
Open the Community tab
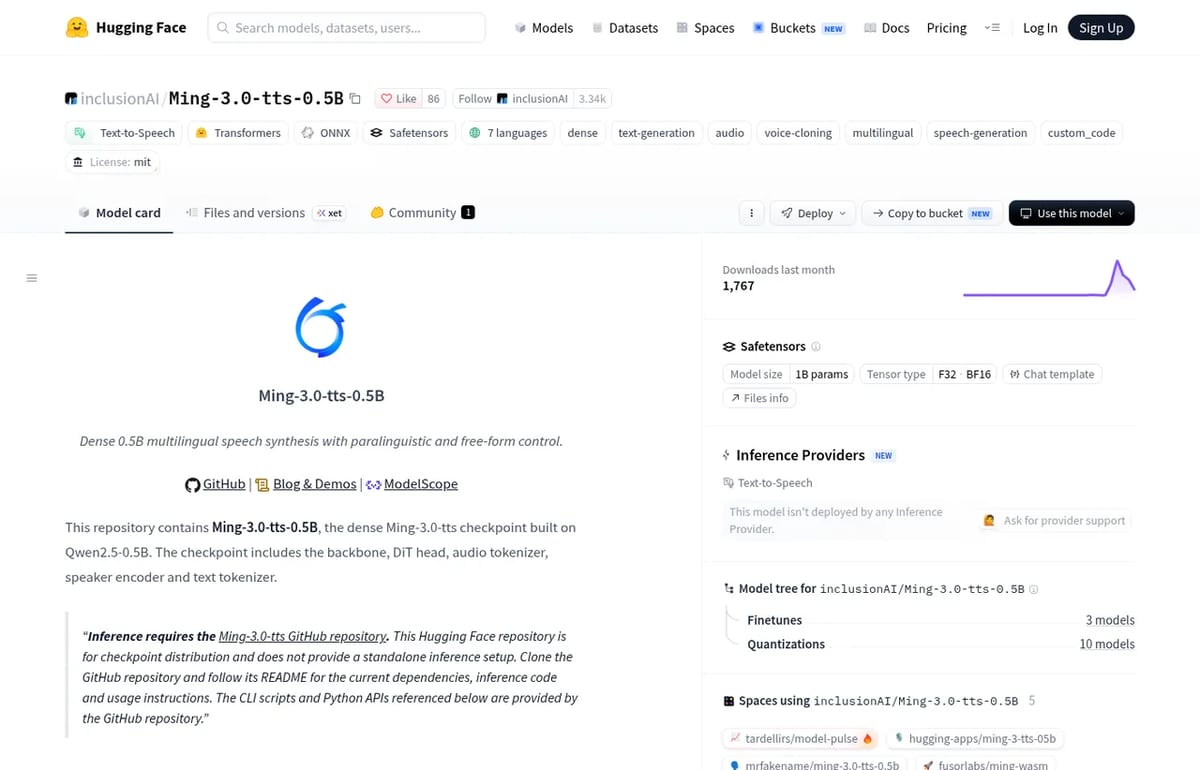click(x=422, y=213)
